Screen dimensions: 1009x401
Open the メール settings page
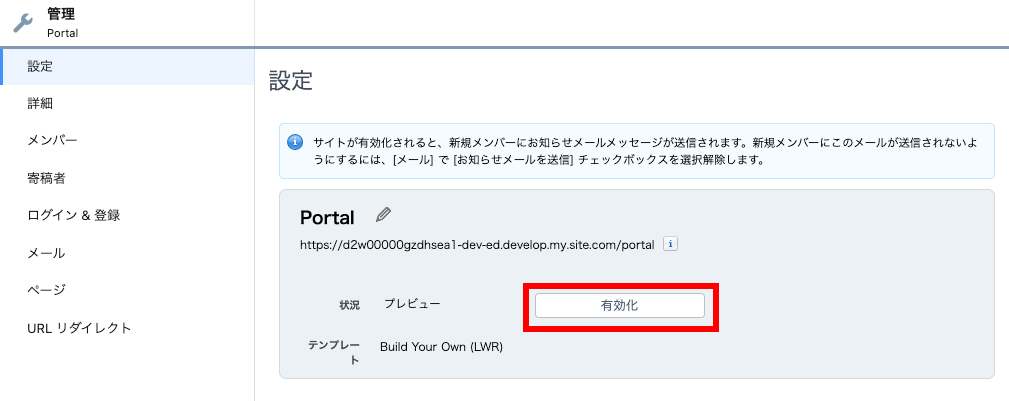46,253
